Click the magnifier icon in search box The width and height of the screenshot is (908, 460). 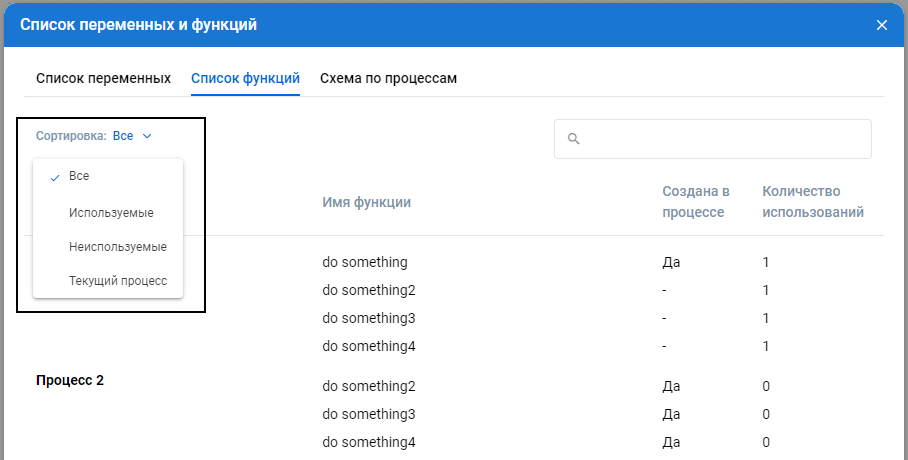574,139
